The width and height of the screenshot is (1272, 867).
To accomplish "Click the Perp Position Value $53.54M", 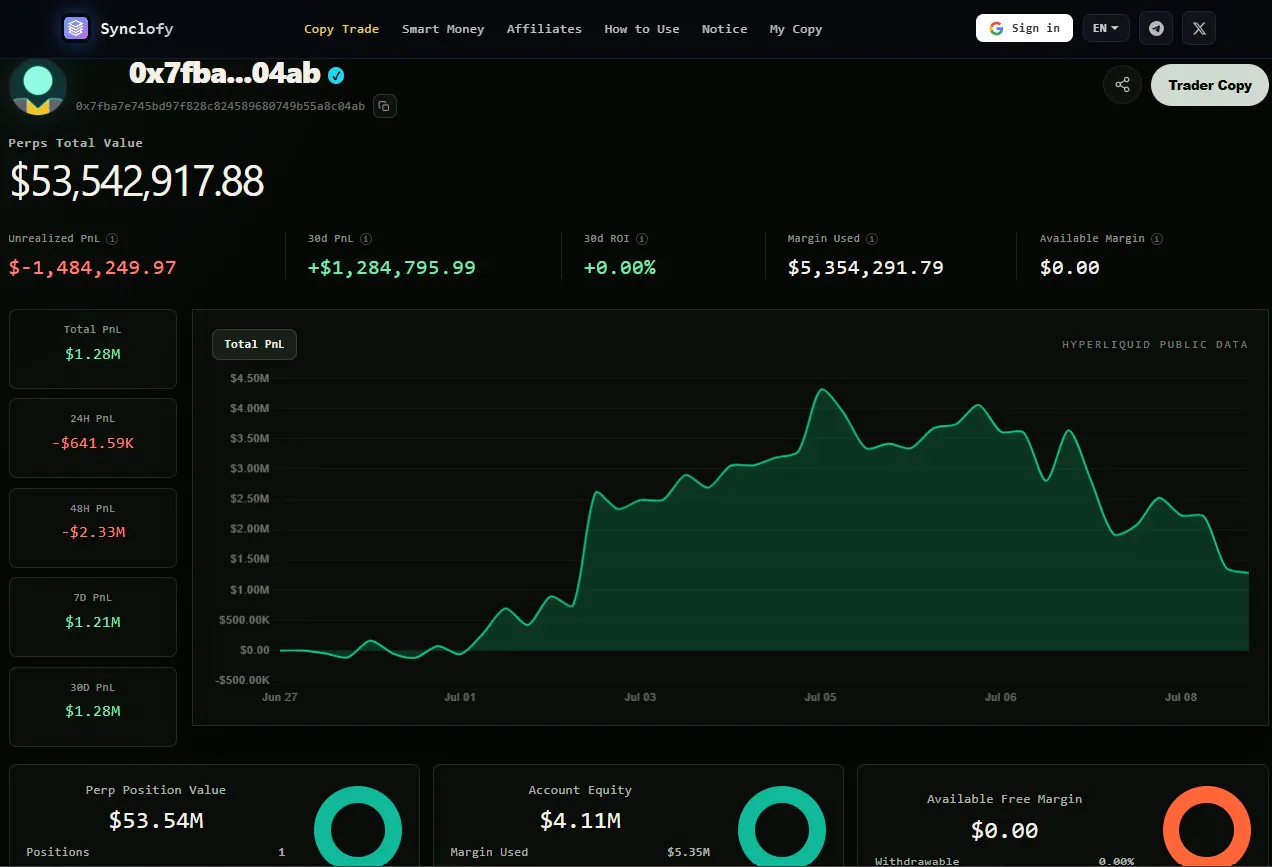I will pyautogui.click(x=156, y=821).
